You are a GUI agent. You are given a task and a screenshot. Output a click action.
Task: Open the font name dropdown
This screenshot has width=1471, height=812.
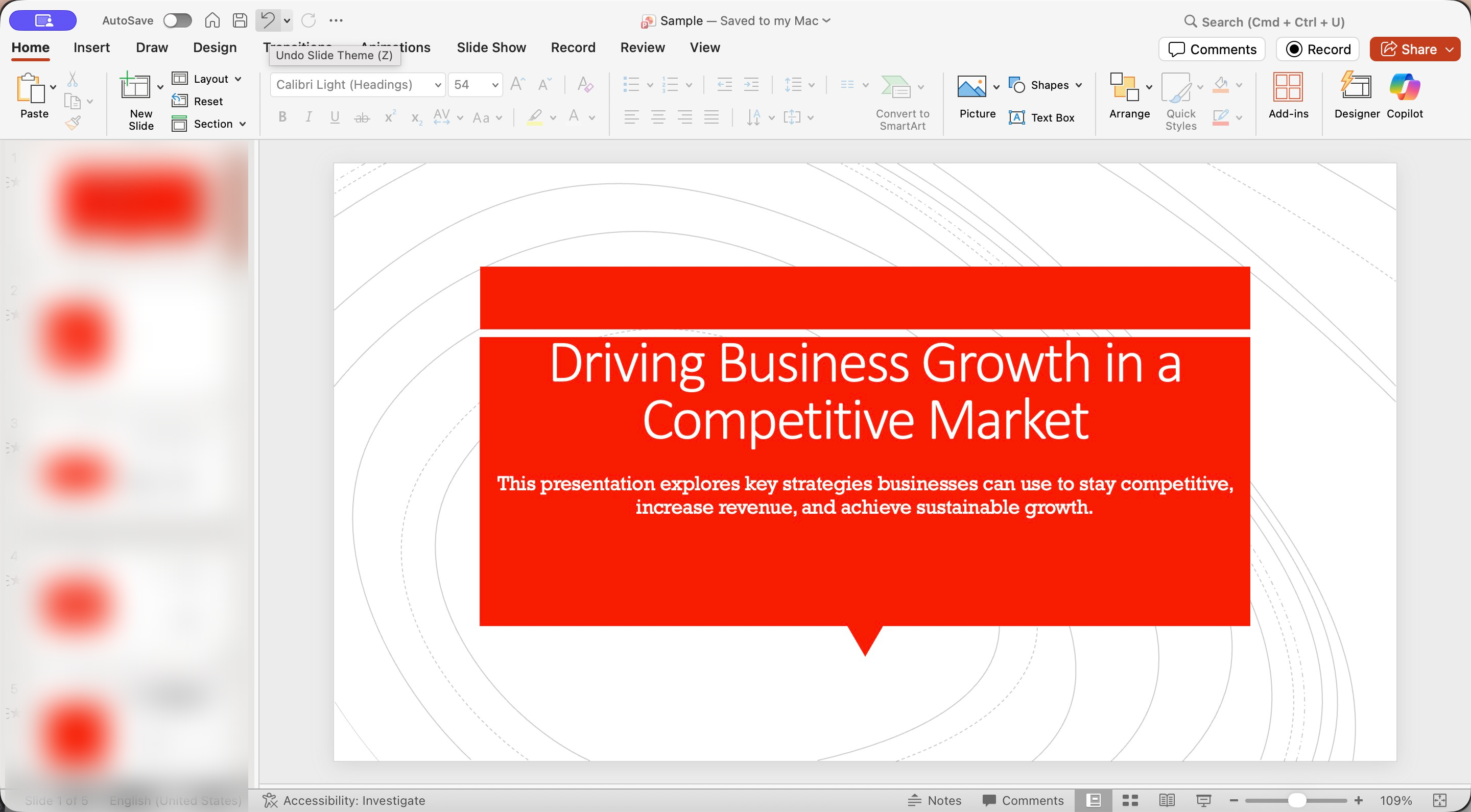pos(437,85)
